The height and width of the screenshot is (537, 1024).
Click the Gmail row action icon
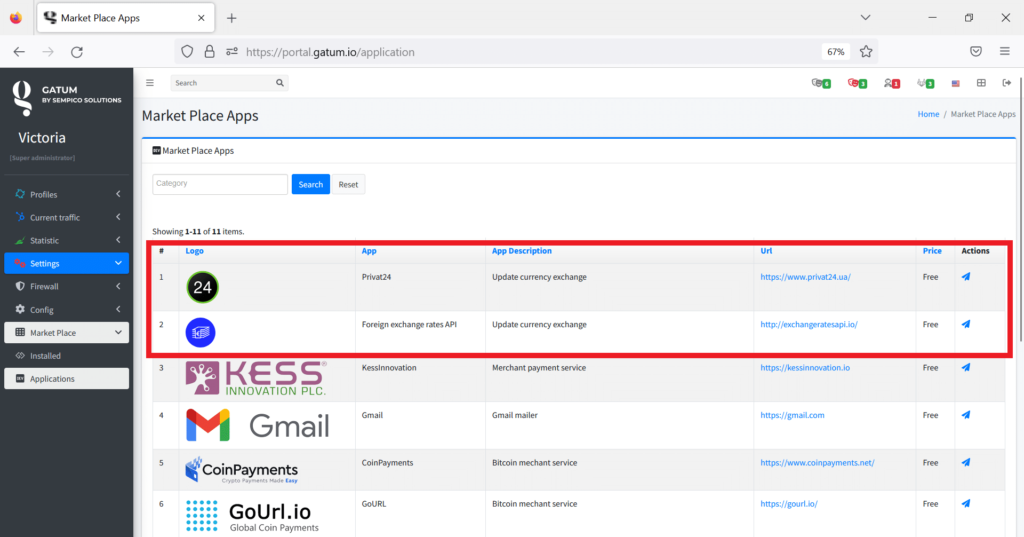click(966, 415)
